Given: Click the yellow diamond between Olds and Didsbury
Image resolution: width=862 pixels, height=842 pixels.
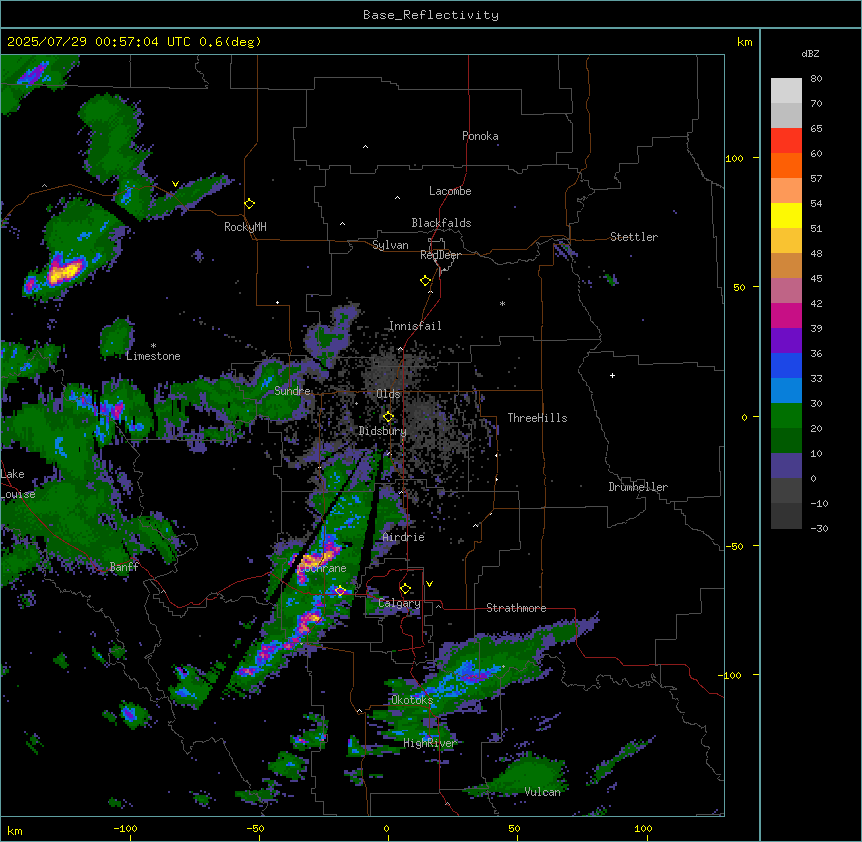Looking at the screenshot, I should 388,417.
